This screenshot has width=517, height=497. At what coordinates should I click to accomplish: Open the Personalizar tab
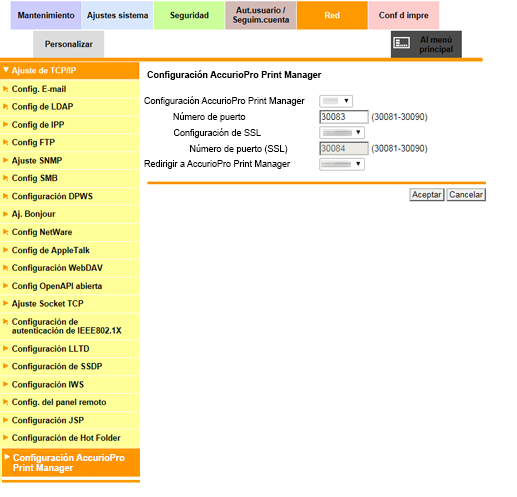pyautogui.click(x=69, y=44)
